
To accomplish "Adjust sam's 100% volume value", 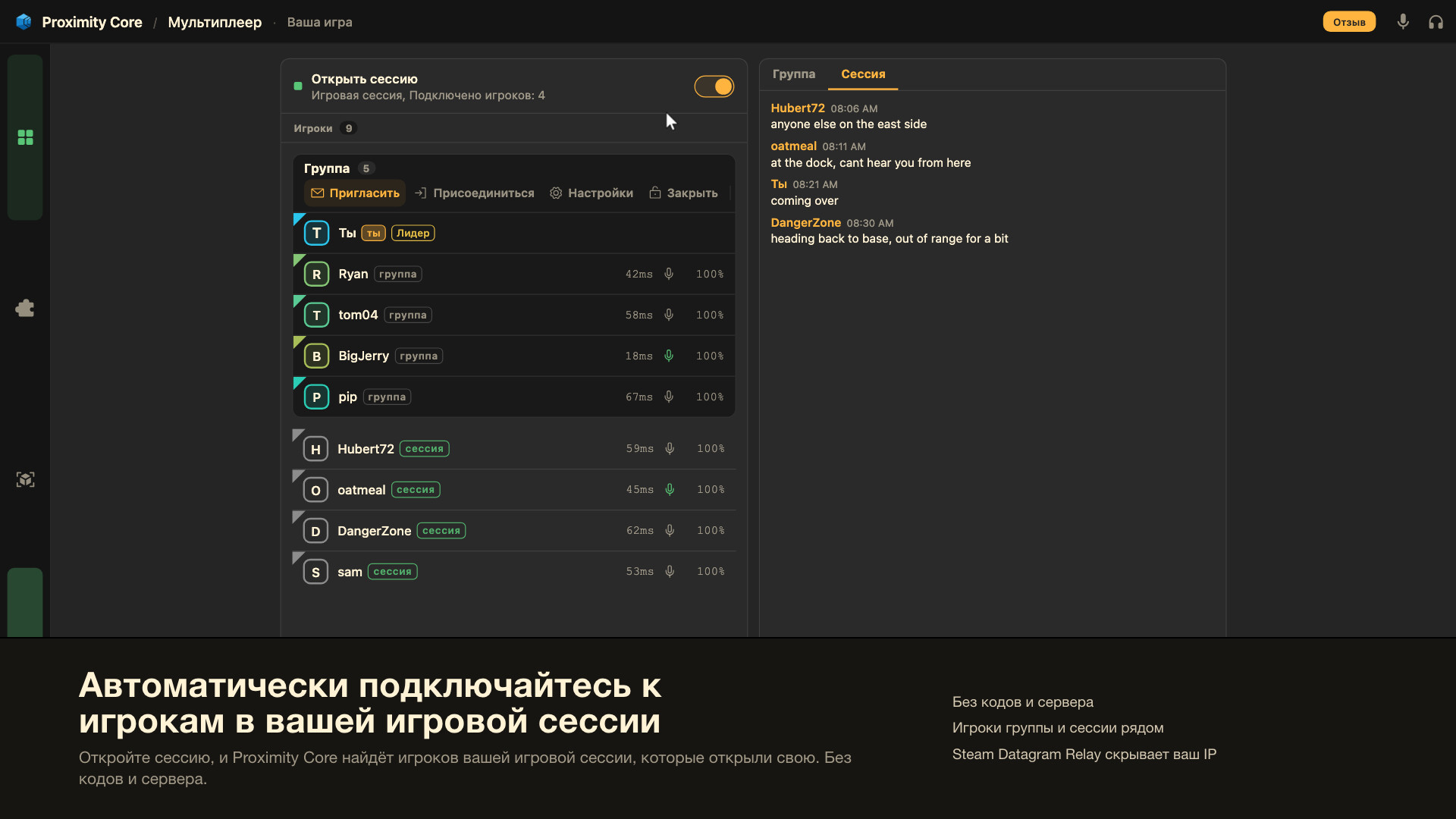I will [711, 572].
